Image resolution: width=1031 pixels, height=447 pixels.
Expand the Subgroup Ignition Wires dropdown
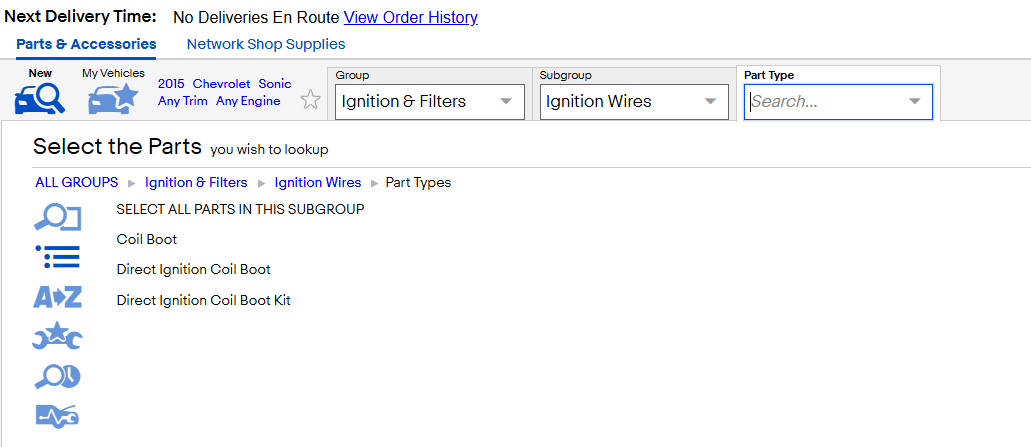[634, 102]
